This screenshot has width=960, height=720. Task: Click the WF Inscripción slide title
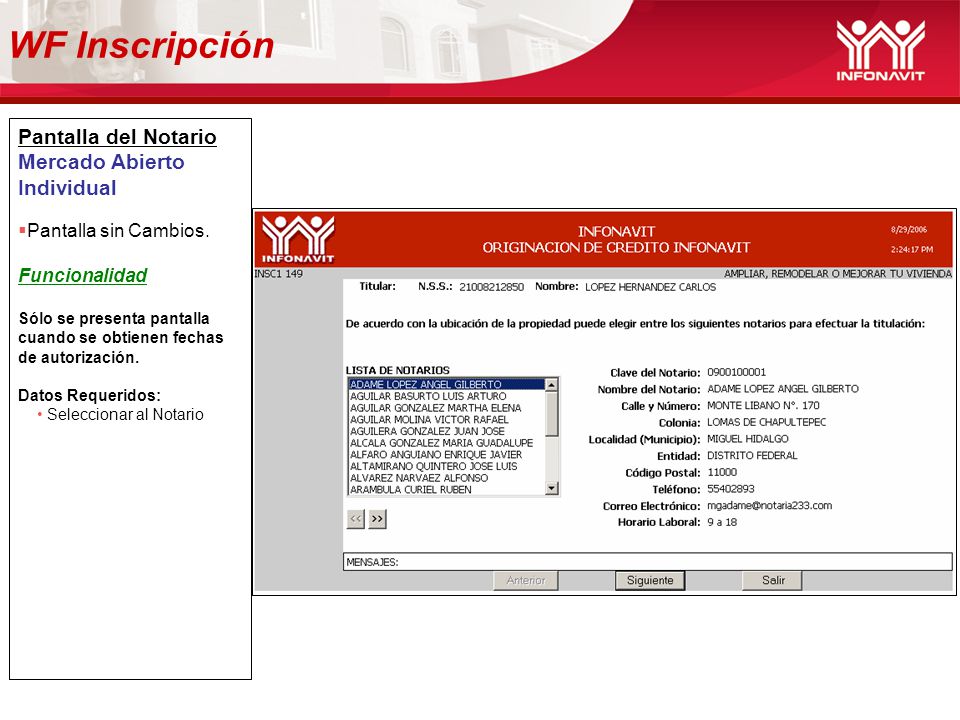pos(142,46)
